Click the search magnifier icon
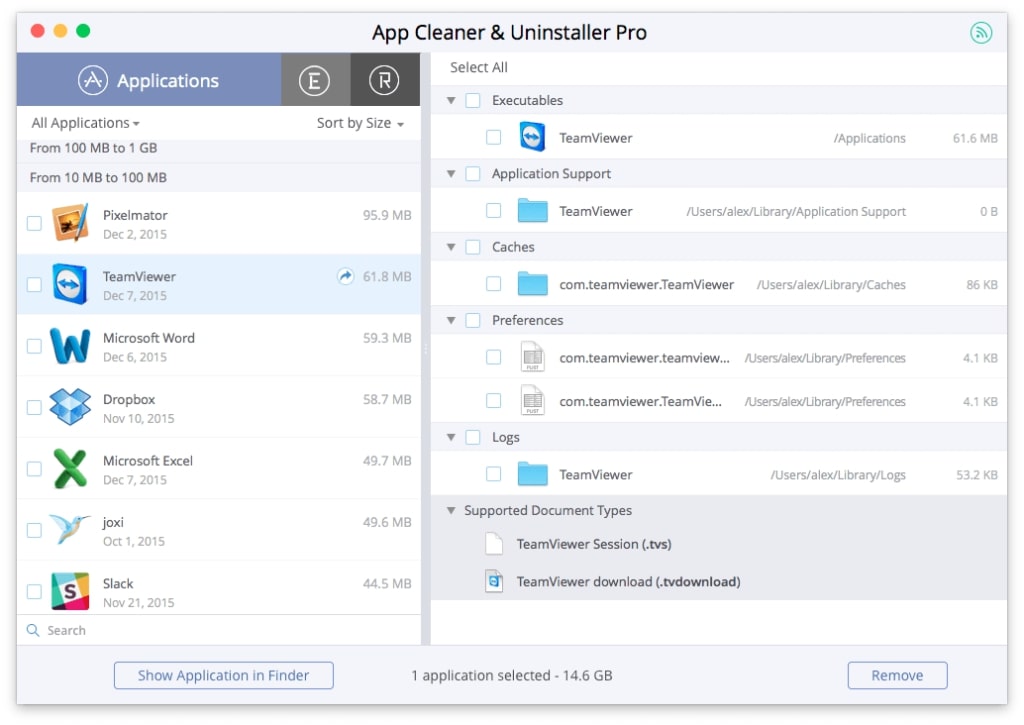This screenshot has width=1024, height=725. coord(33,630)
